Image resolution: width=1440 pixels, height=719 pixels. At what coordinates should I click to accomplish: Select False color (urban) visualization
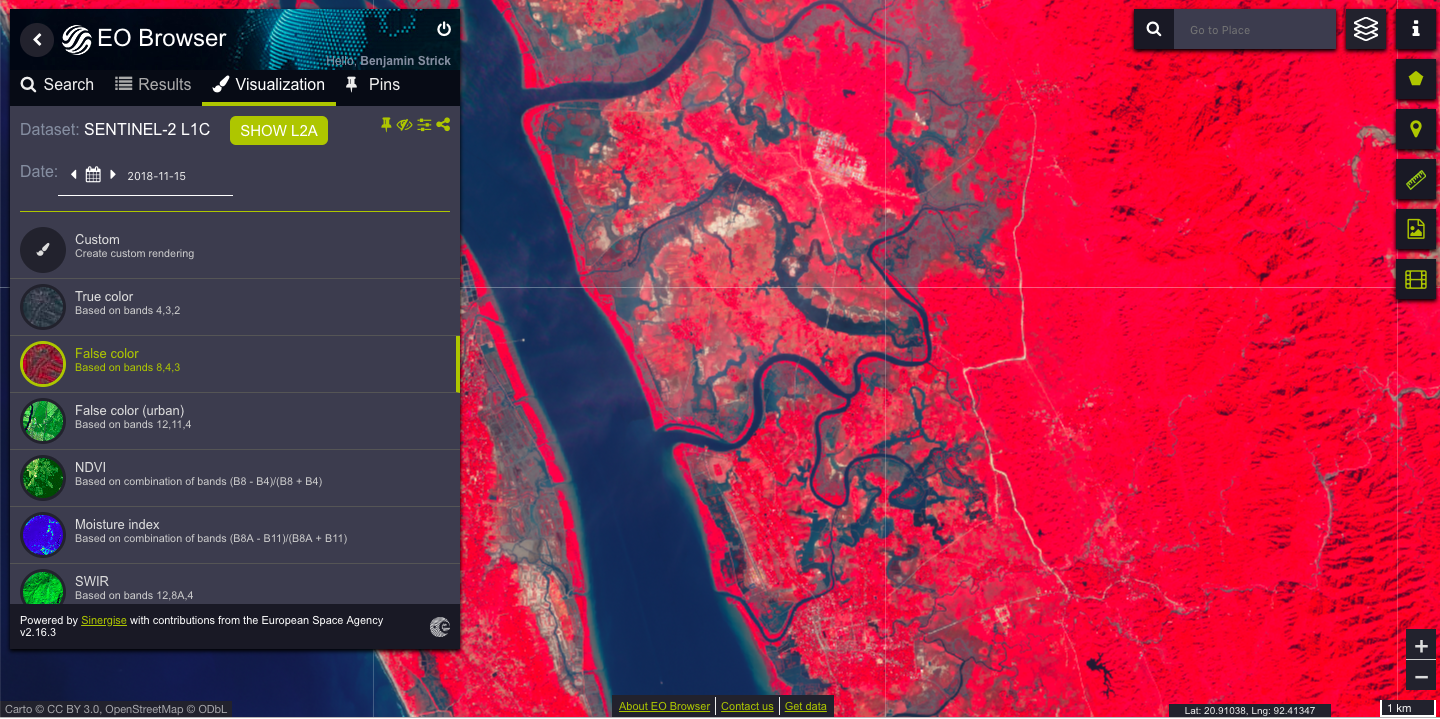[x=235, y=421]
